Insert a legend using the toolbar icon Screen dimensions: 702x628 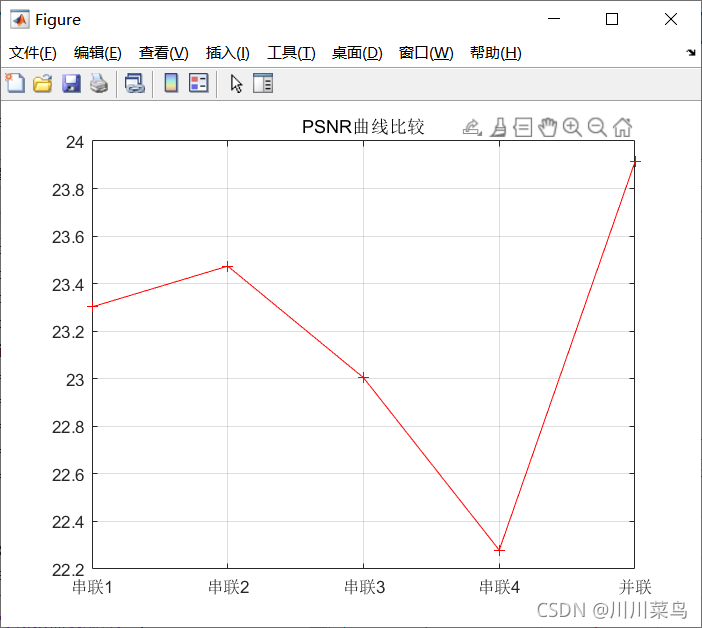198,83
